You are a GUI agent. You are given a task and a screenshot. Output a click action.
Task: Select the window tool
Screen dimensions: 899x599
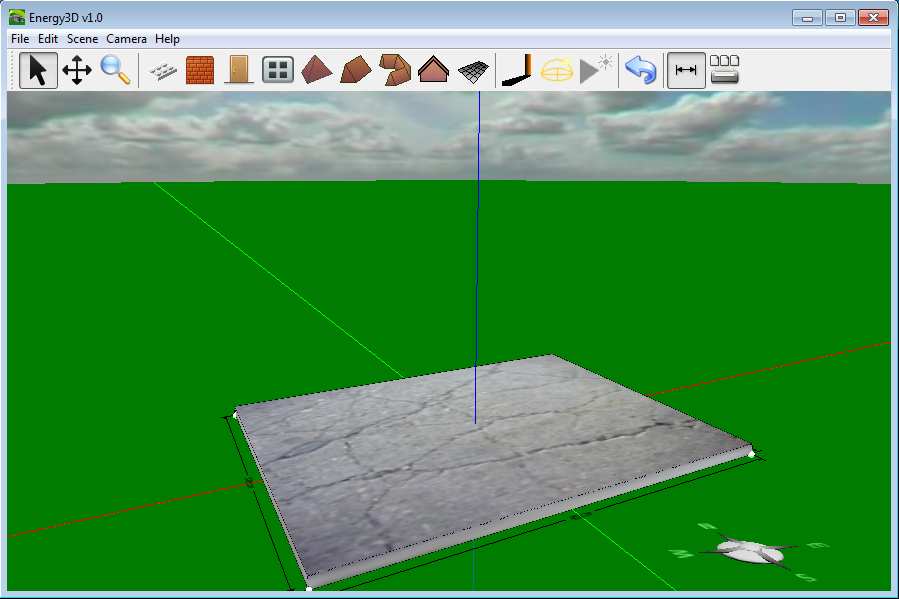278,70
